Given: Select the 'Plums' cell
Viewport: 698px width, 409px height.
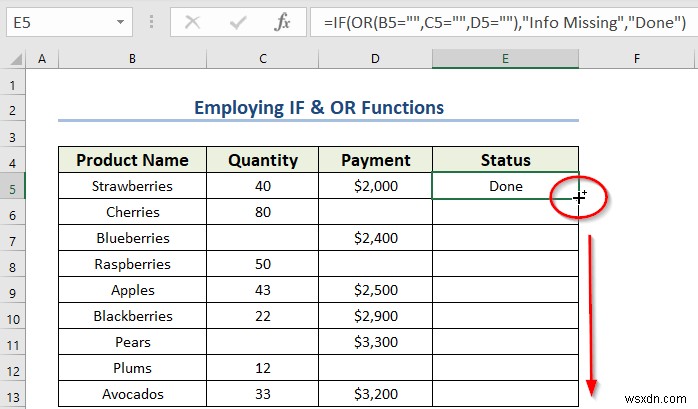Looking at the screenshot, I should point(132,368).
